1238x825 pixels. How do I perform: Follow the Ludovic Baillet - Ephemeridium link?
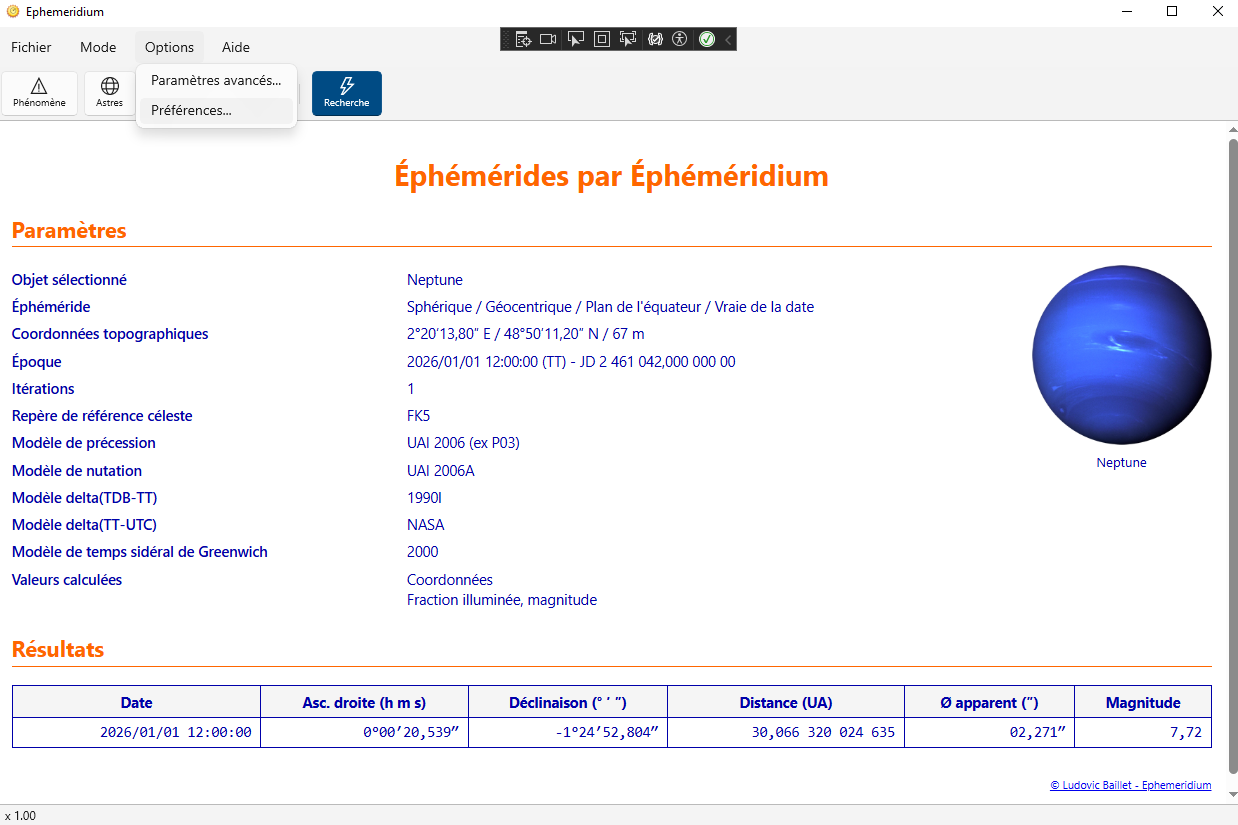tap(1130, 785)
